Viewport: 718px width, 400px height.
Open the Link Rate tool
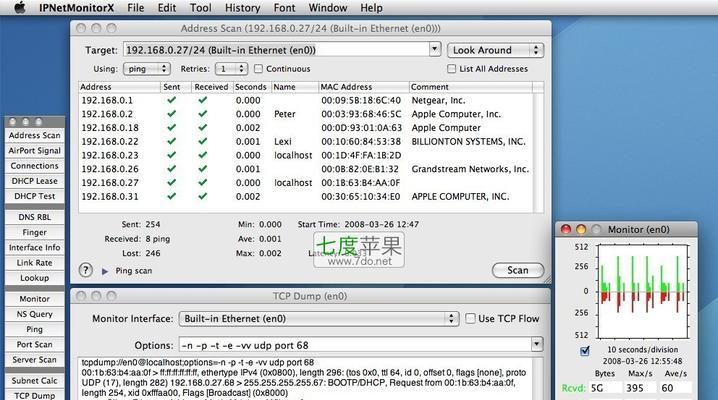[x=34, y=263]
